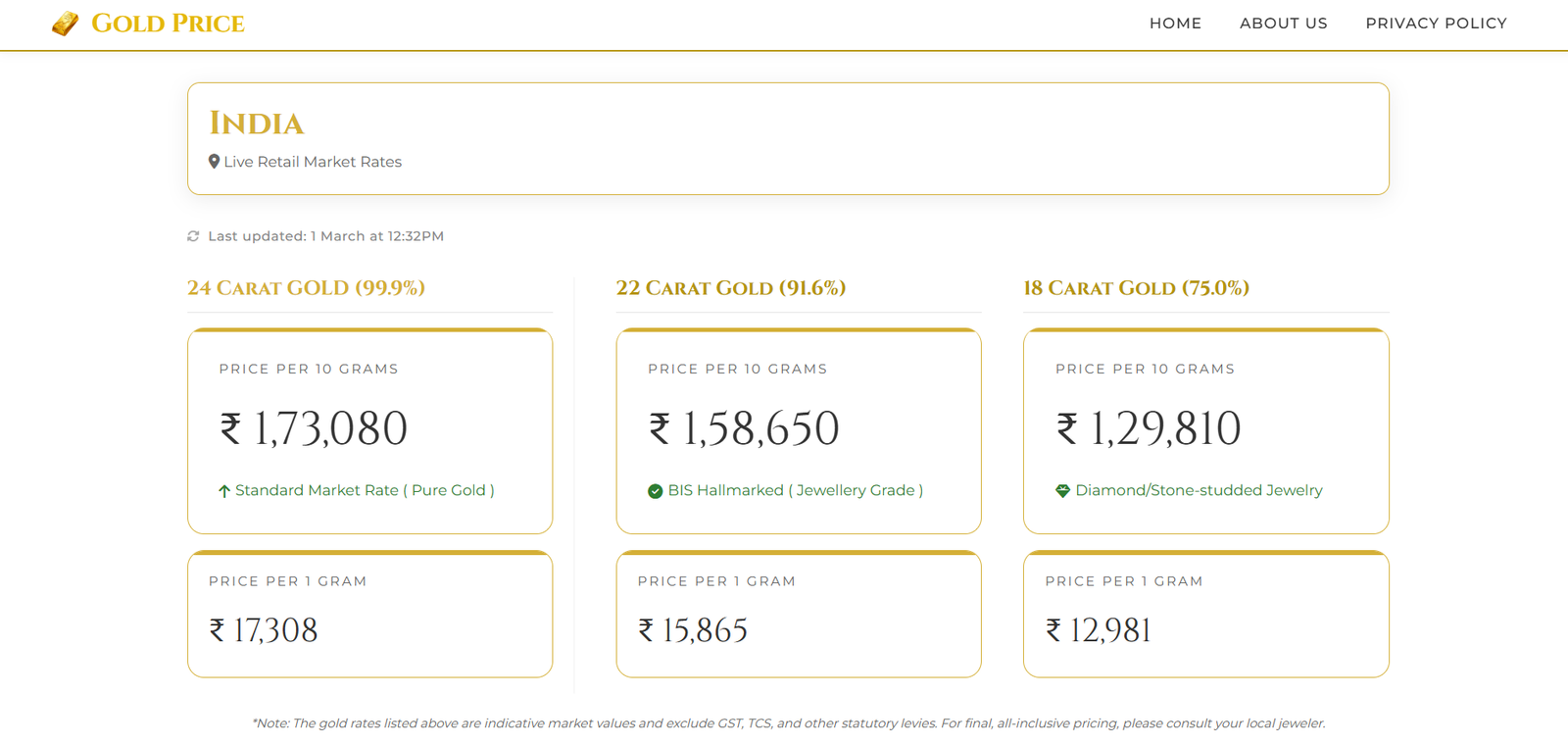Click the green checkmark beside BIS Hallmarked
This screenshot has height=746, width=1568.
tap(655, 490)
